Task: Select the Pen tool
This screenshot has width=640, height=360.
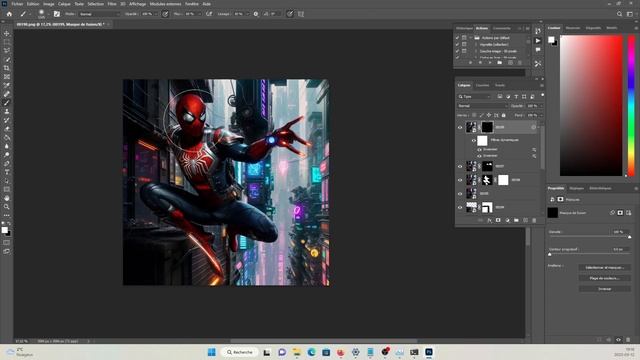Action: click(x=7, y=164)
